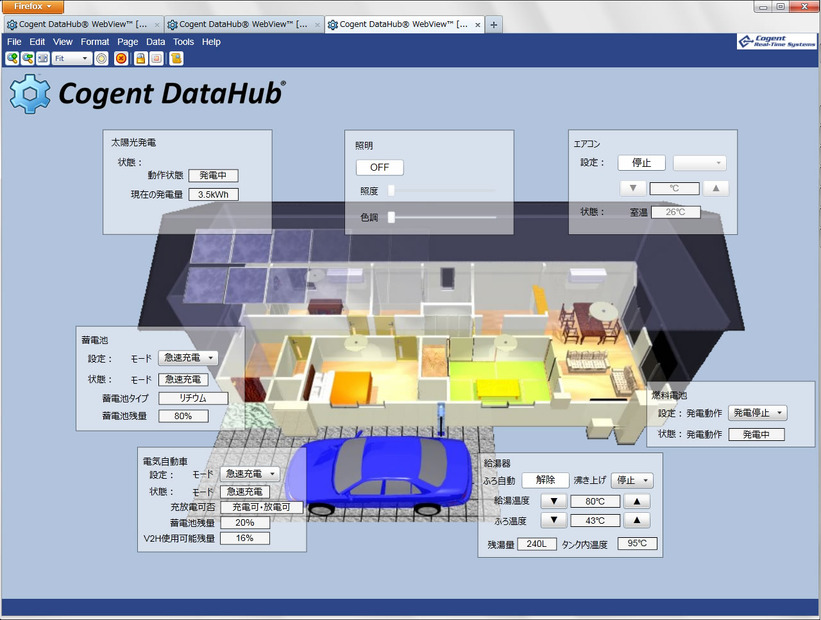Open the 燃料電池 発電停止 dropdown
The image size is (821, 620).
point(758,413)
